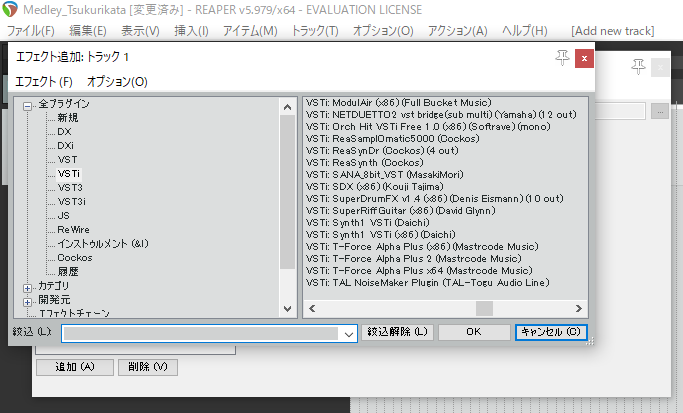The width and height of the screenshot is (683, 413).
Task: Select VST in plugin tree
Action: pos(67,159)
